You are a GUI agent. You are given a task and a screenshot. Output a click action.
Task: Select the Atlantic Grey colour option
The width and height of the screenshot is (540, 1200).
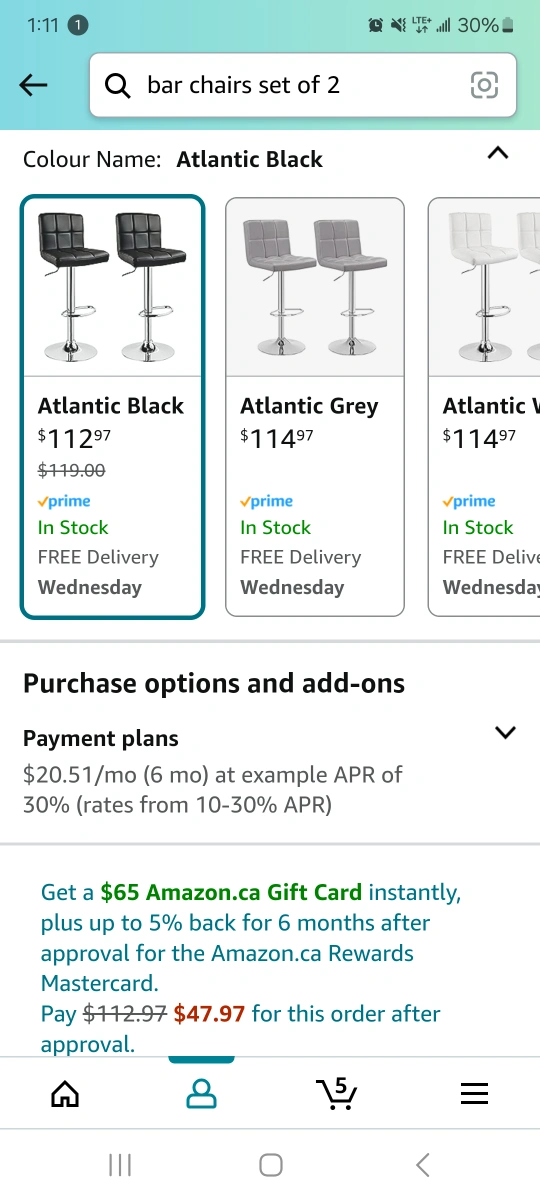(315, 407)
